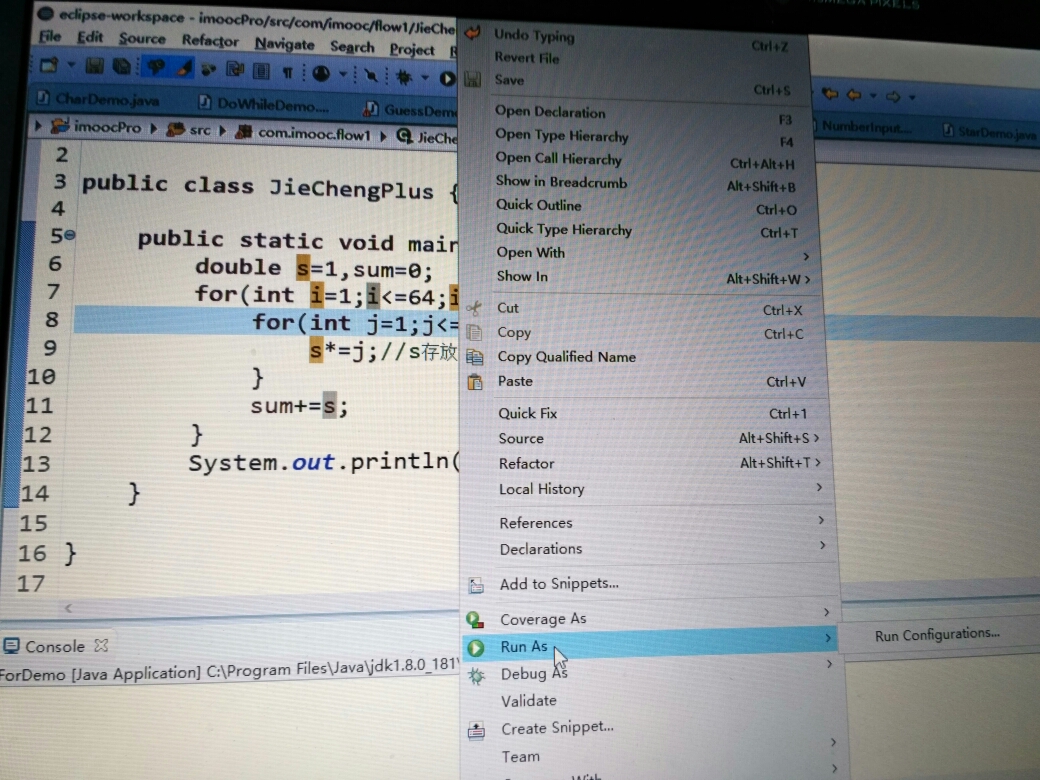Click Run Configurations submenu item
Screen dimensions: 1040x780
(938, 635)
